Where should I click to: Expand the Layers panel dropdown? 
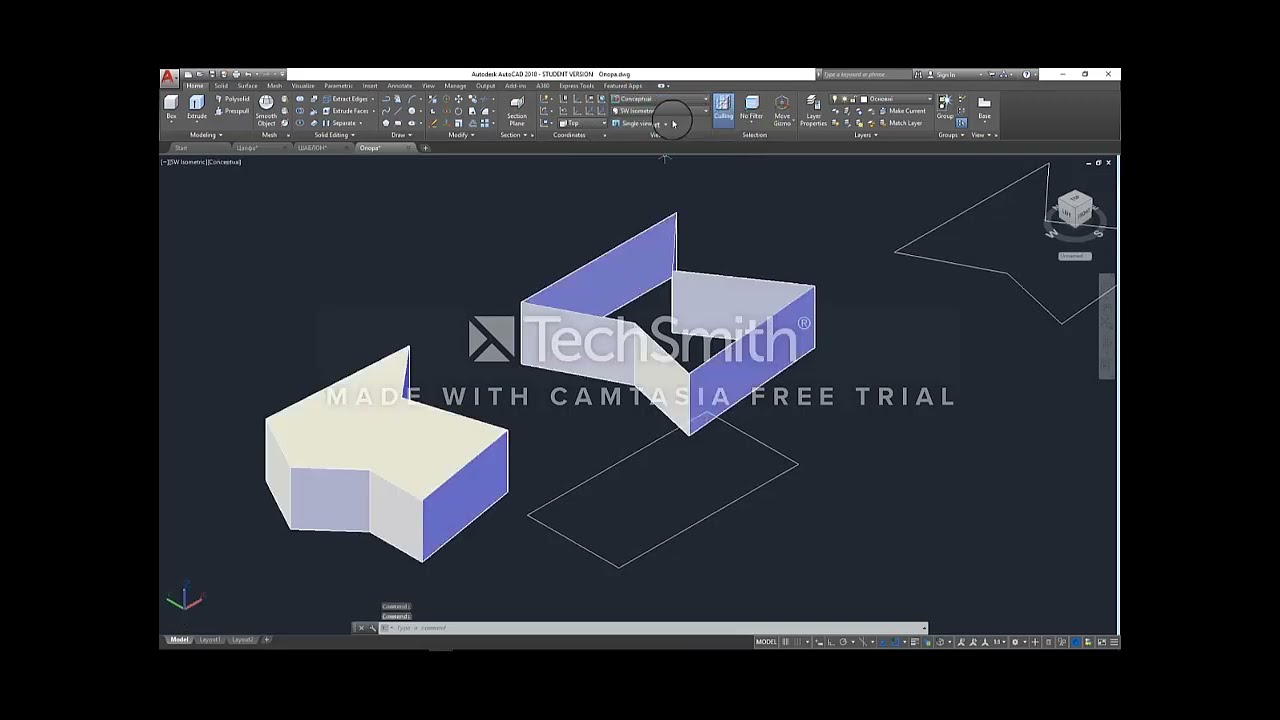pos(865,135)
